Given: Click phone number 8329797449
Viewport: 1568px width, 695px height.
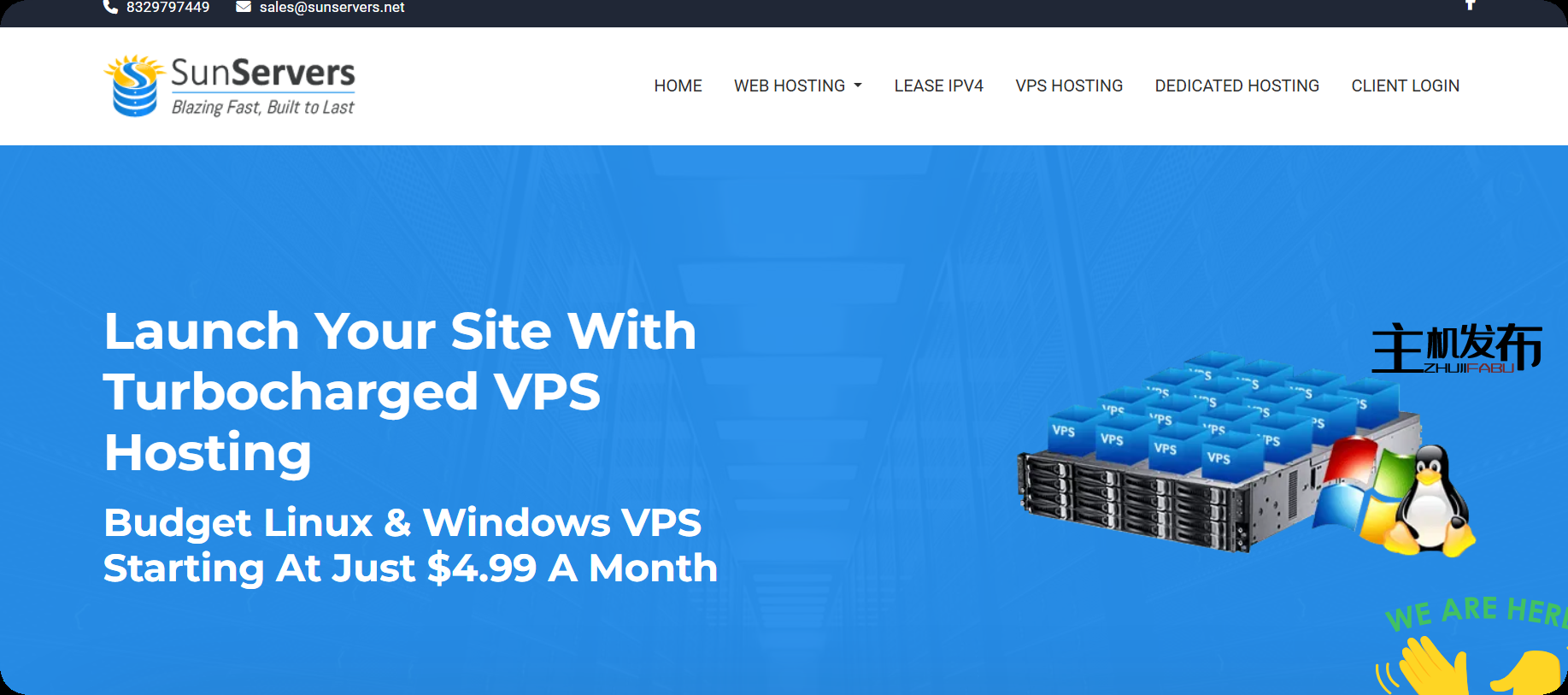Looking at the screenshot, I should pyautogui.click(x=167, y=7).
